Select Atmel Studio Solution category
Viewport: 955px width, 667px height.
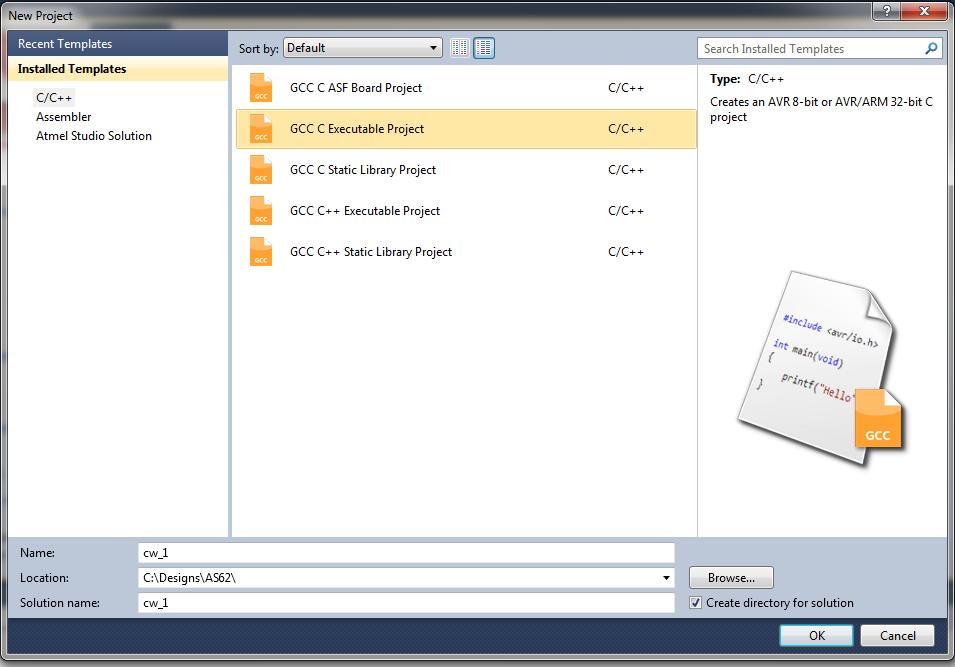tap(94, 136)
